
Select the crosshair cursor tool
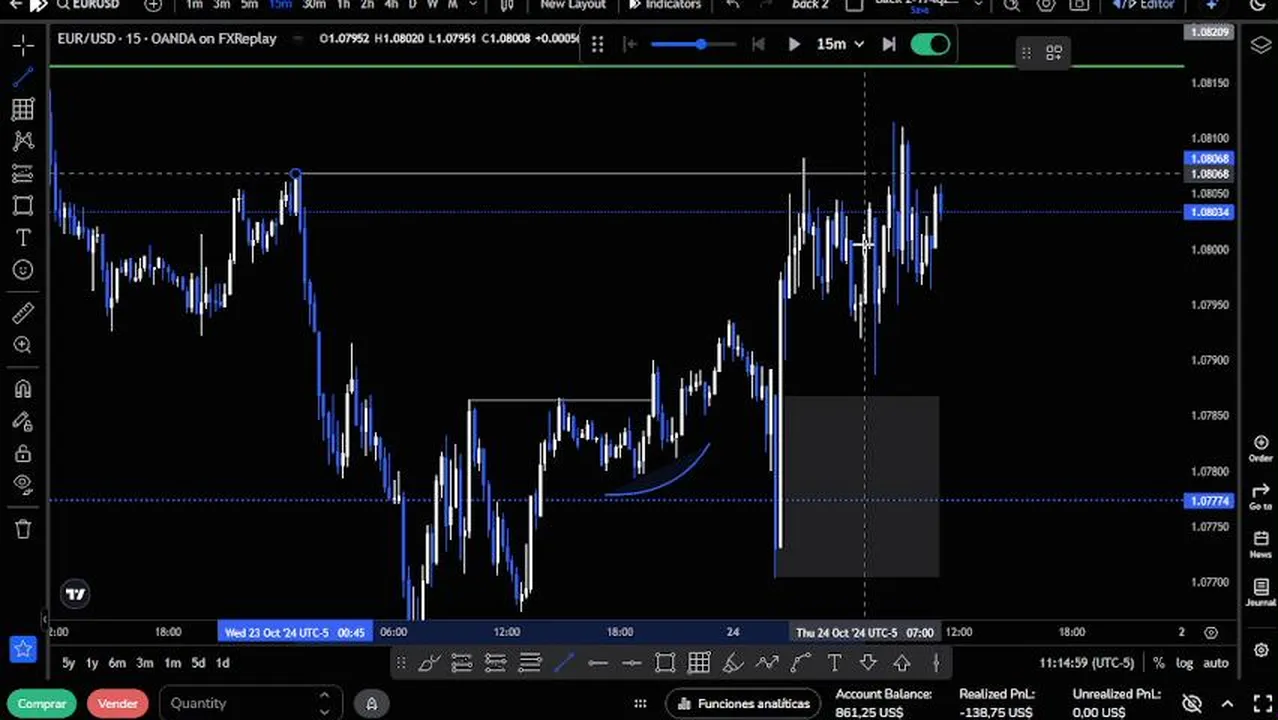click(23, 45)
